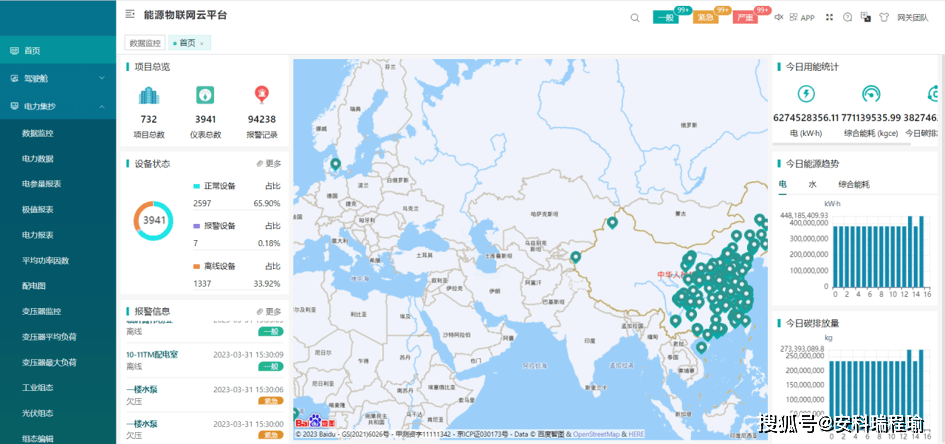Screen dimensions: 945x444
Task: Open 更多 in the 设备状态 panel
Action: coord(269,163)
